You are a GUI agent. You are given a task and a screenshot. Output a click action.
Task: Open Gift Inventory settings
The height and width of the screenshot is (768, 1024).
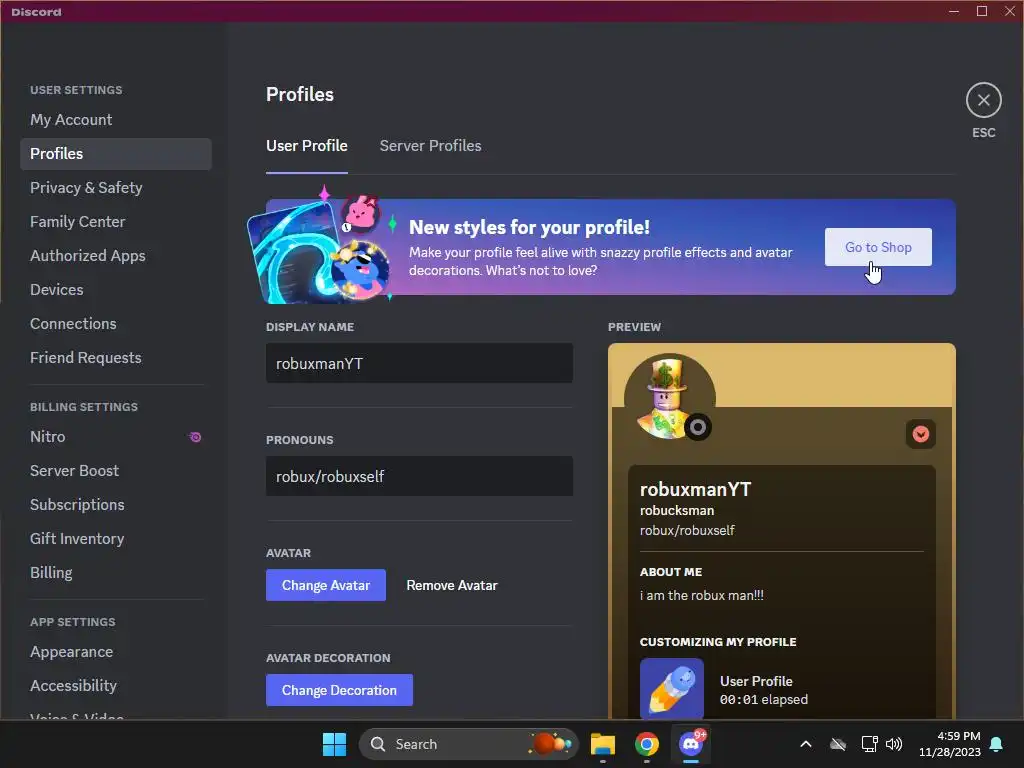point(116,539)
